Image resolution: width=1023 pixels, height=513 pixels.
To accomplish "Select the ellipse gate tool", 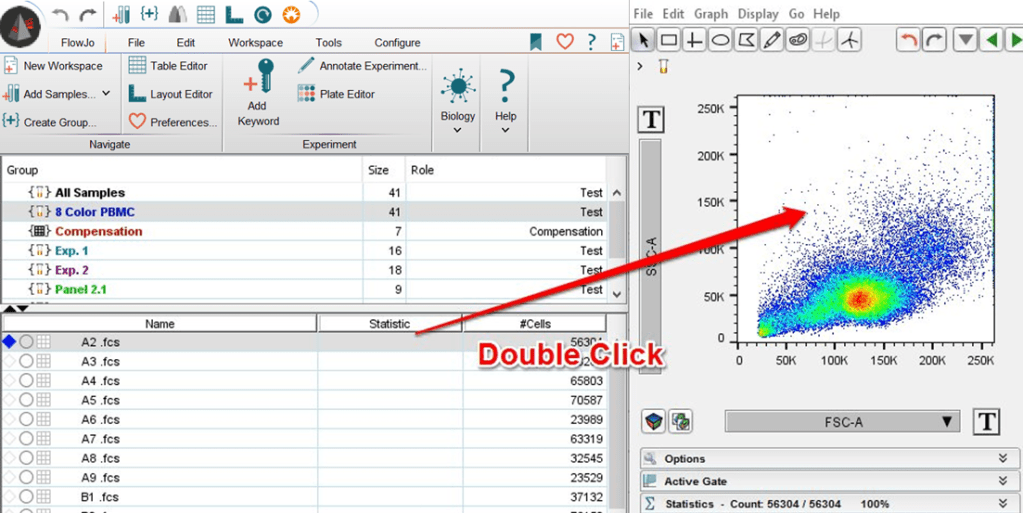I will 719,40.
